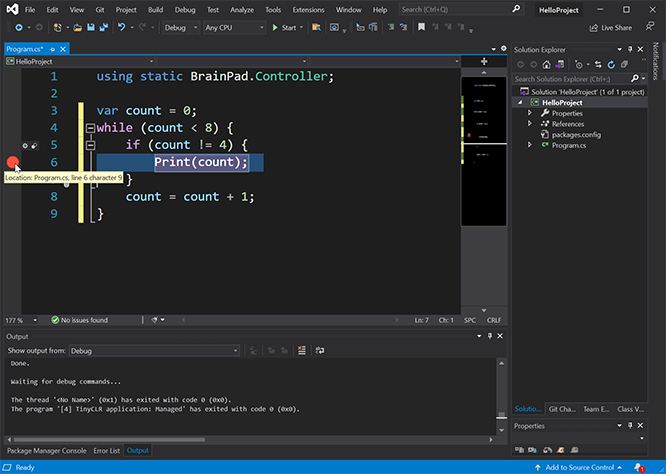The image size is (666, 474).
Task: Click the Undo arrow icon
Action: click(x=122, y=28)
